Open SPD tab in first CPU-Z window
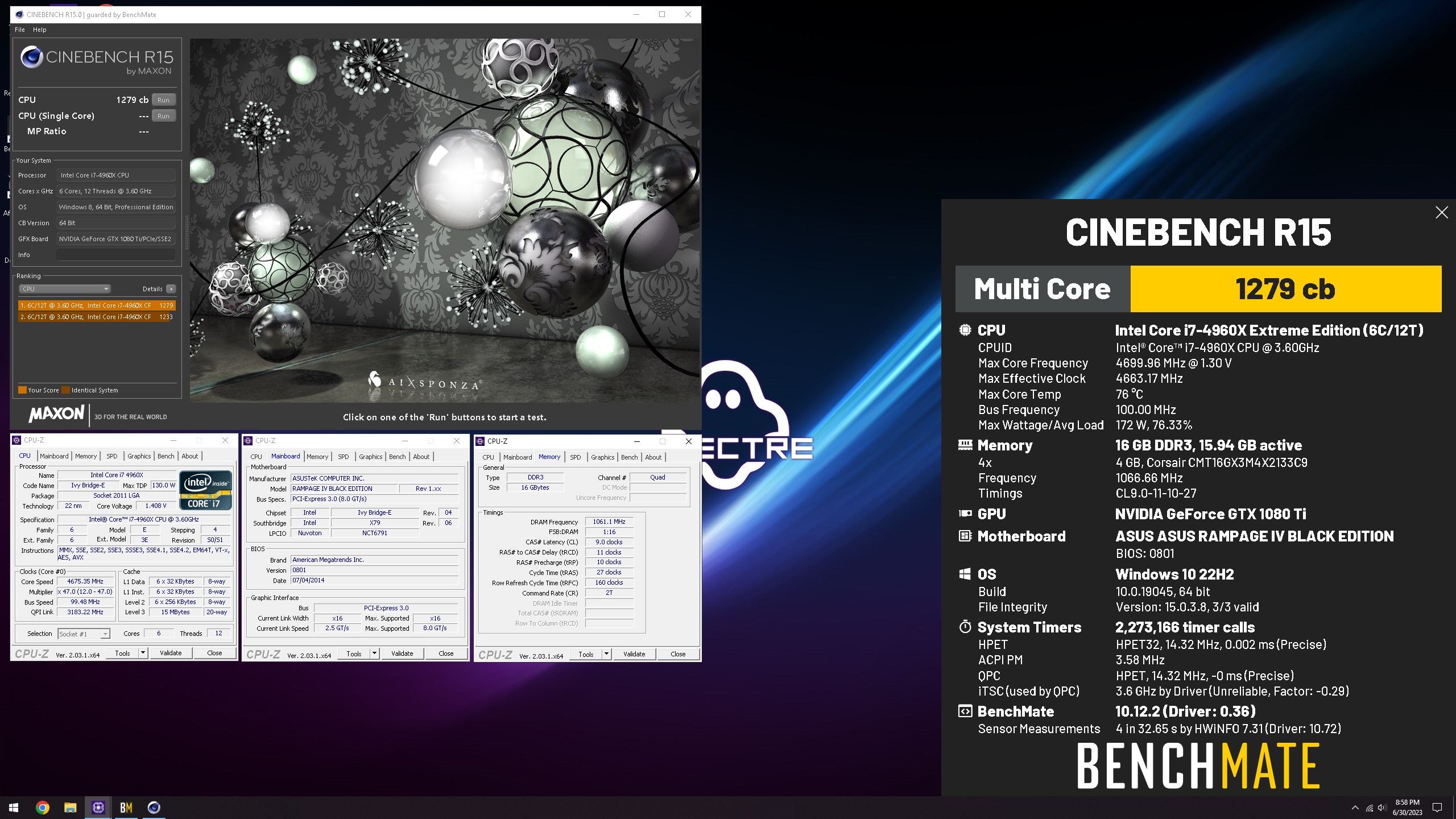Screen dimensions: 1456x819 pyautogui.click(x=112, y=456)
